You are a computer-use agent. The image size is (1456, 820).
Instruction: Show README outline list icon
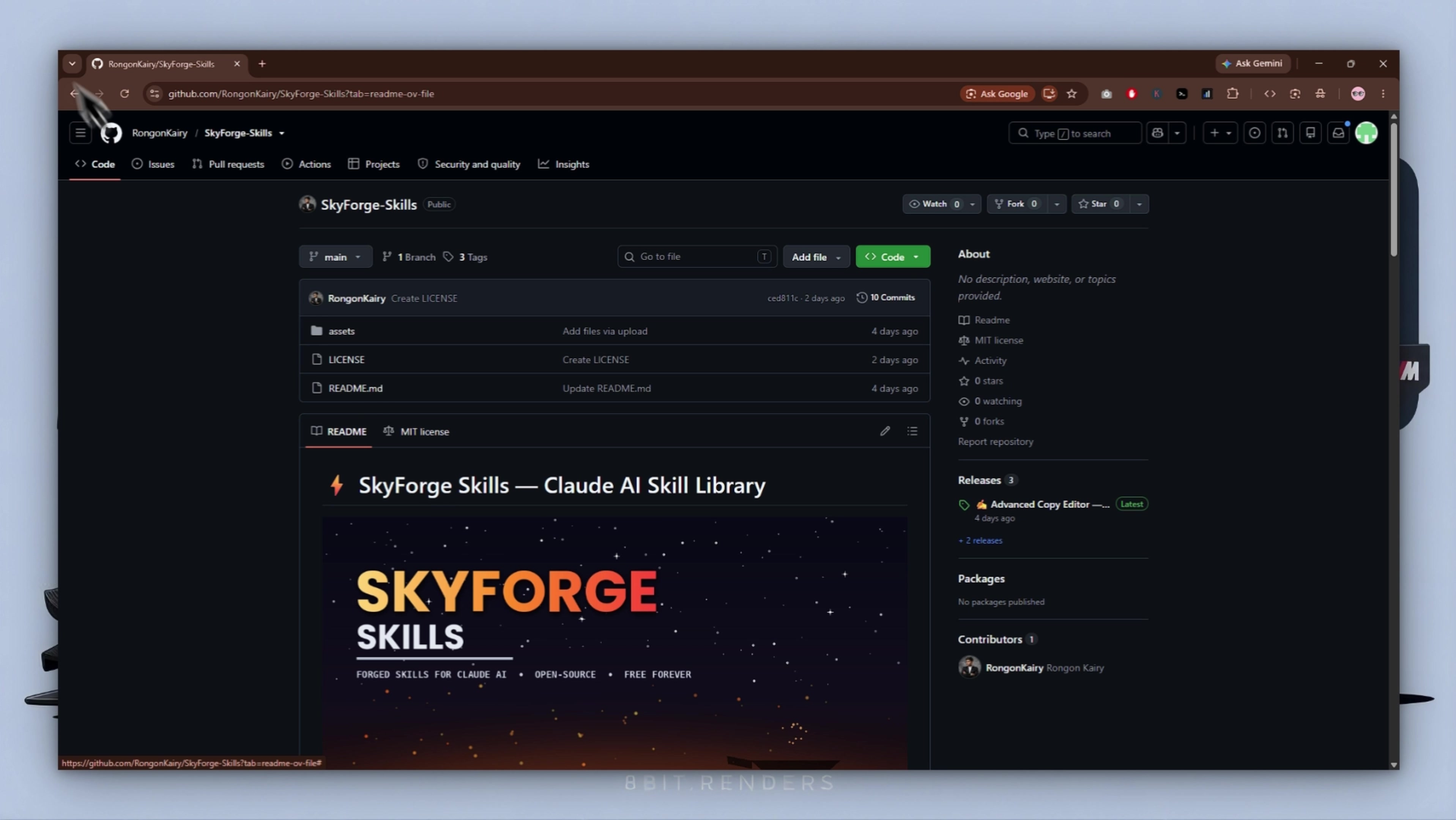tap(912, 431)
